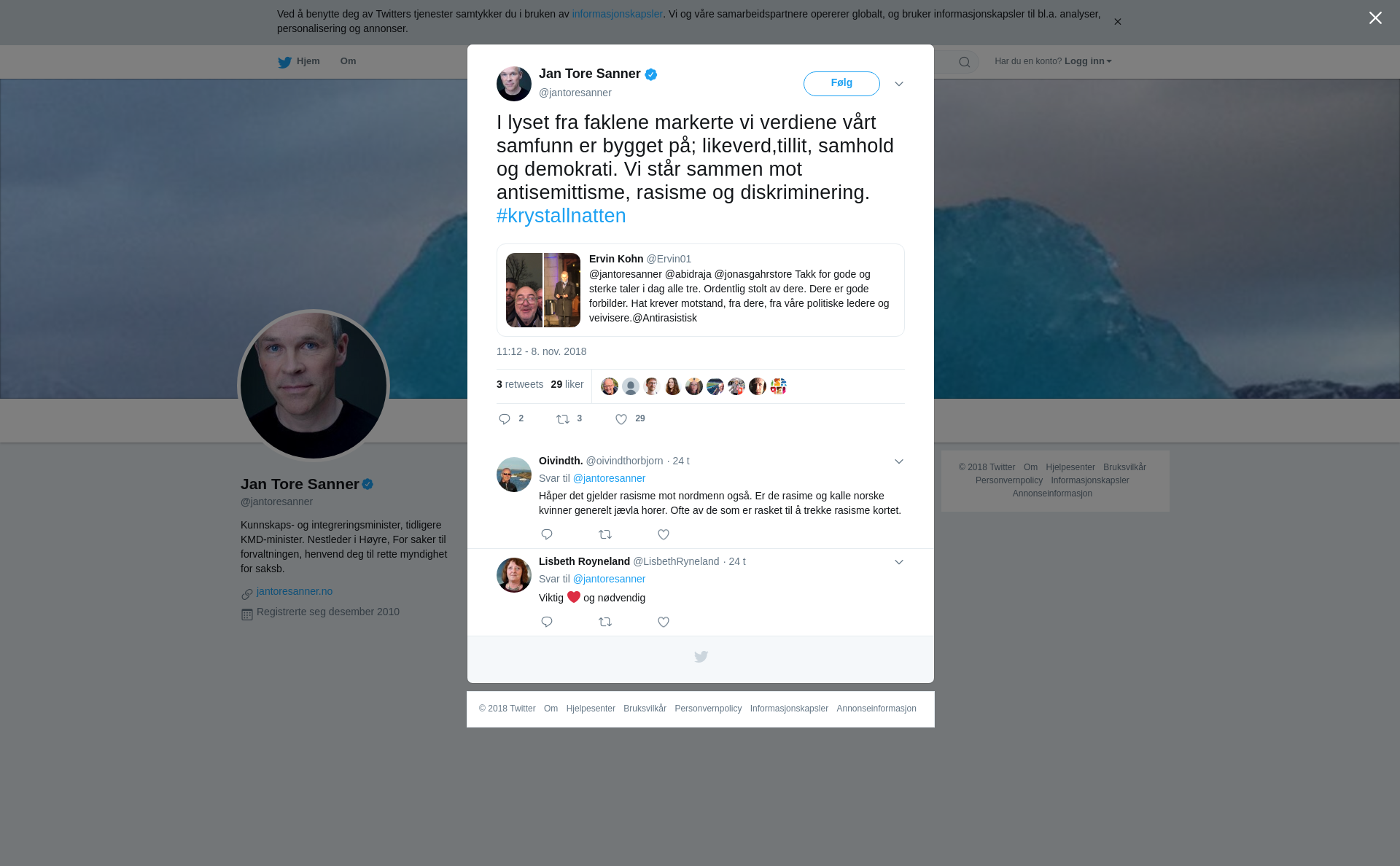This screenshot has height=866, width=1400.
Task: Like Oivindth.'s reply with the heart icon
Action: (664, 534)
